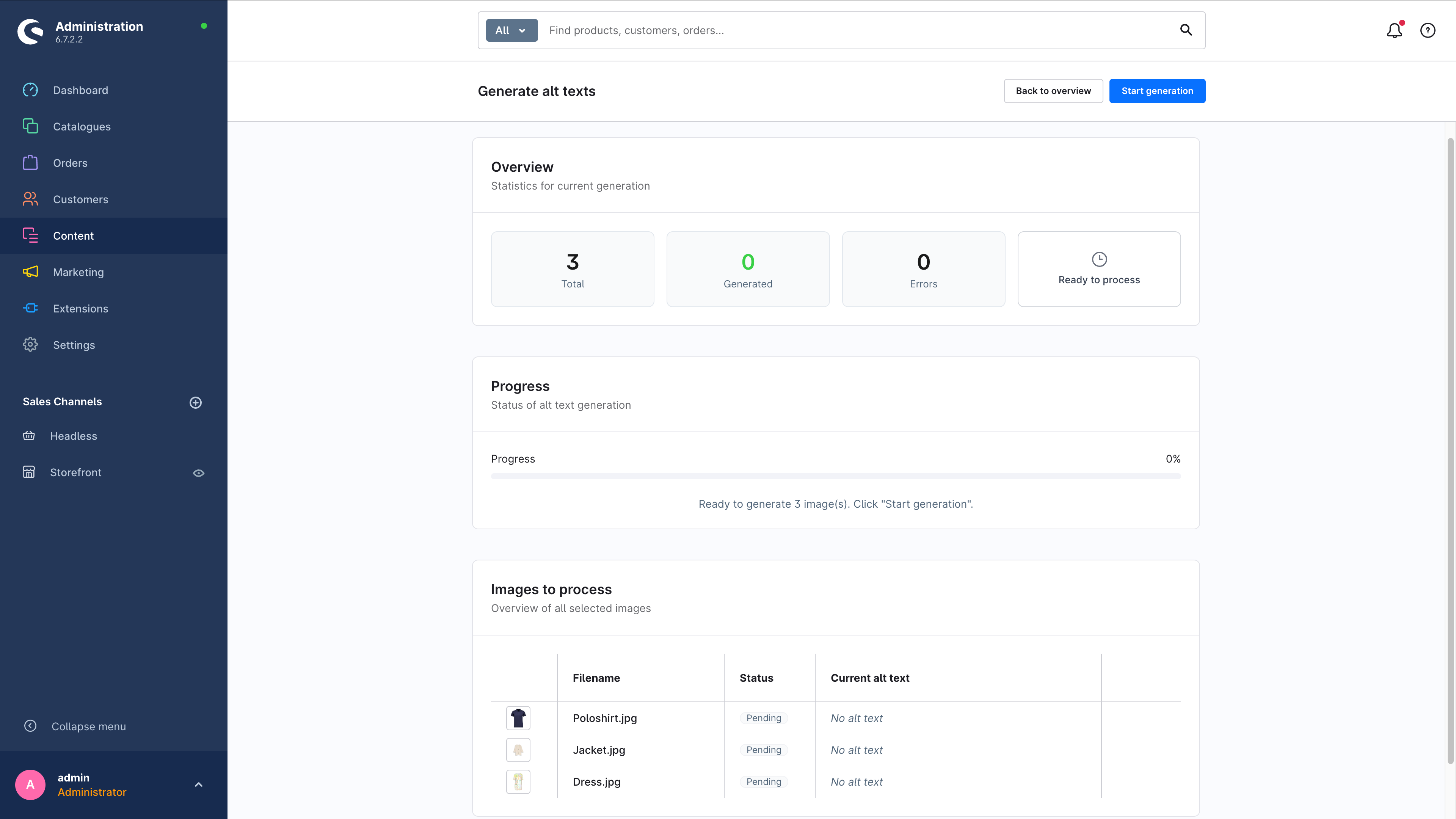Screen dimensions: 1456x819
Task: Click the Shopware logo icon
Action: pos(30,31)
